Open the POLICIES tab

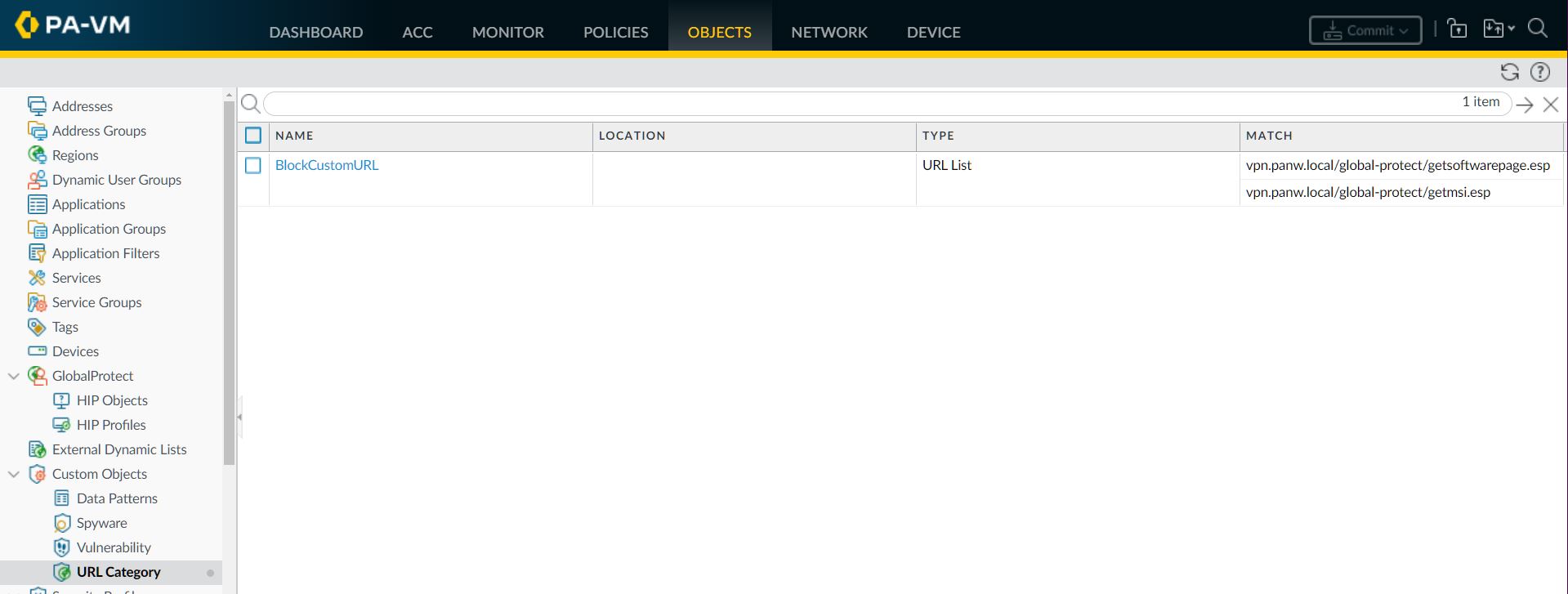(616, 32)
